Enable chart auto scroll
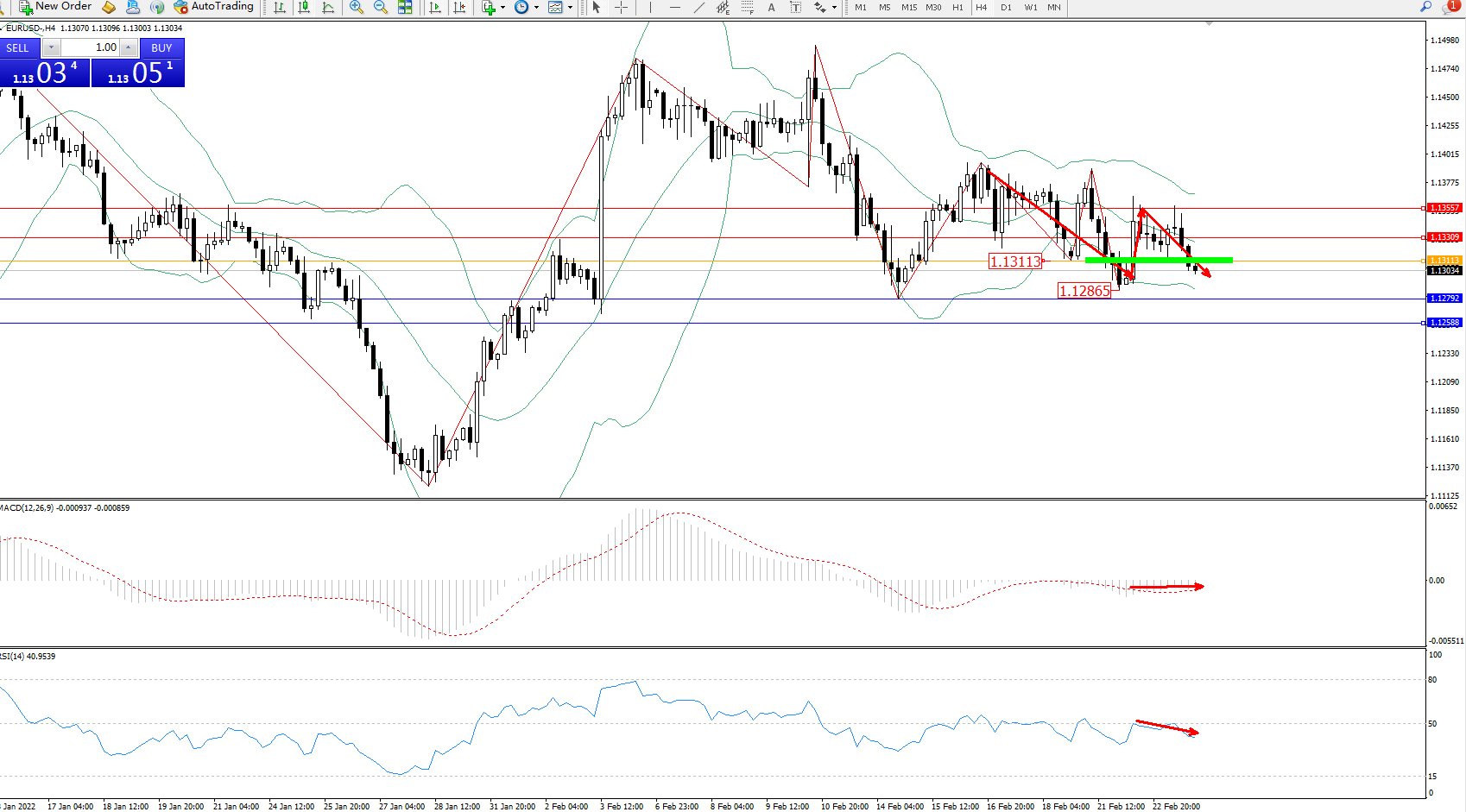The image size is (1466, 812). 435,8
